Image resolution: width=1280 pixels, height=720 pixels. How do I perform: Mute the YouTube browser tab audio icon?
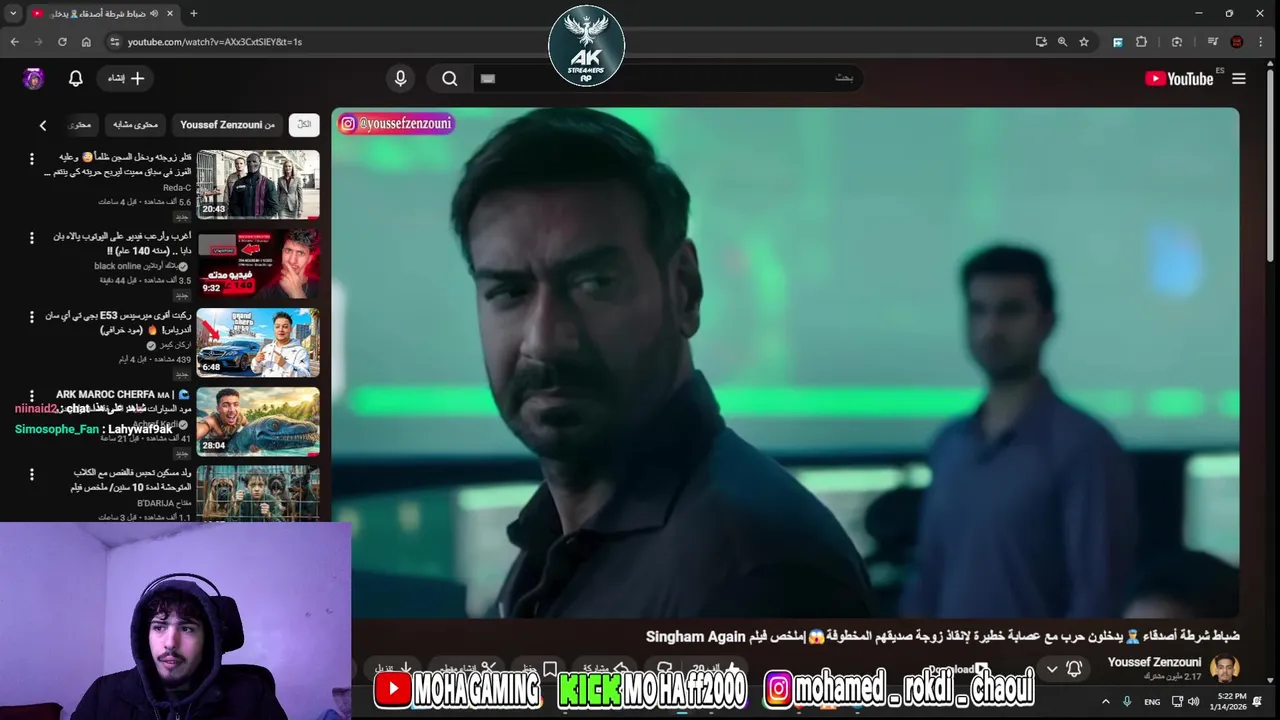(154, 14)
